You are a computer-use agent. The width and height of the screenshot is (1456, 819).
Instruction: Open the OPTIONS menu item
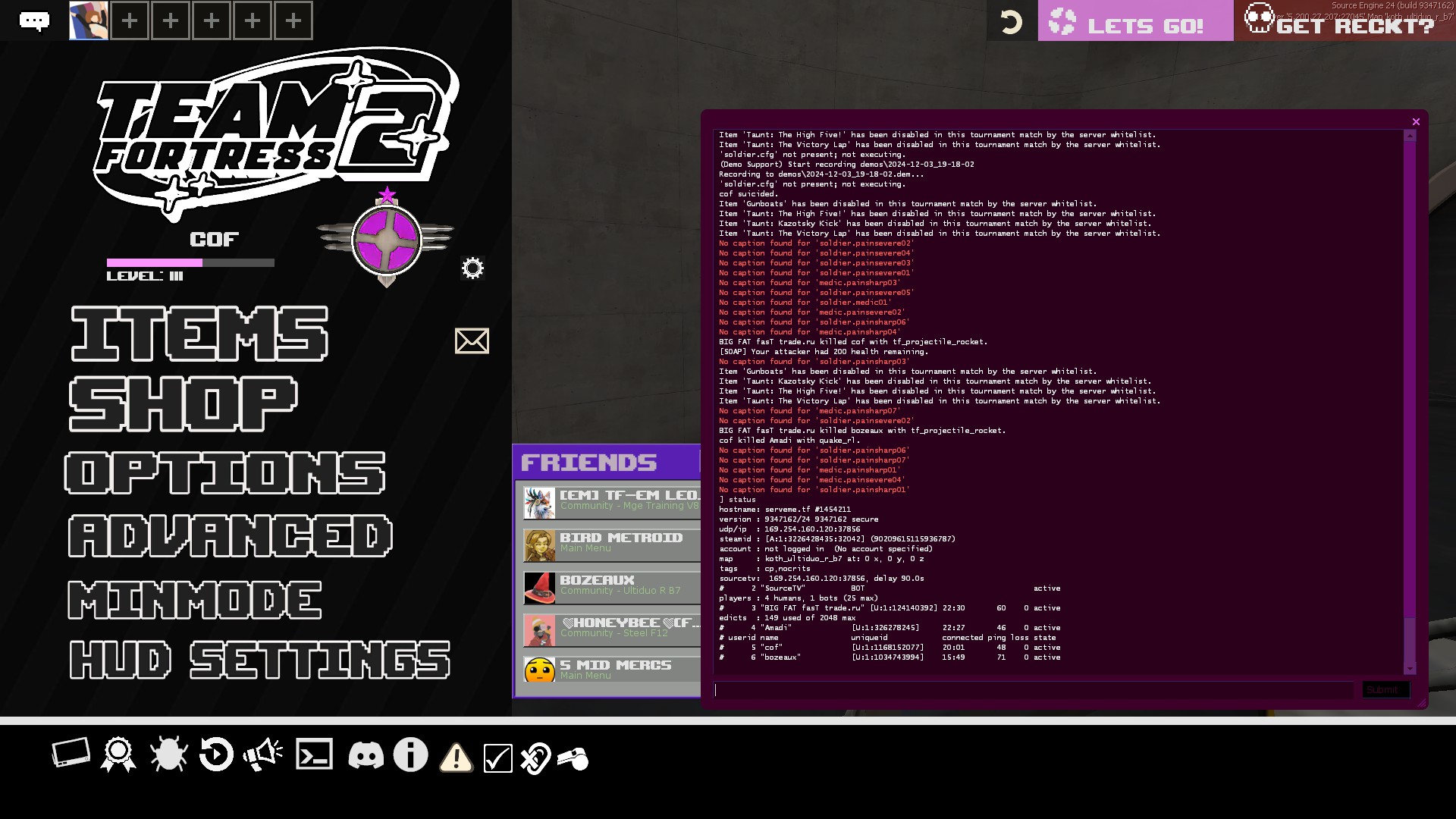tap(225, 473)
